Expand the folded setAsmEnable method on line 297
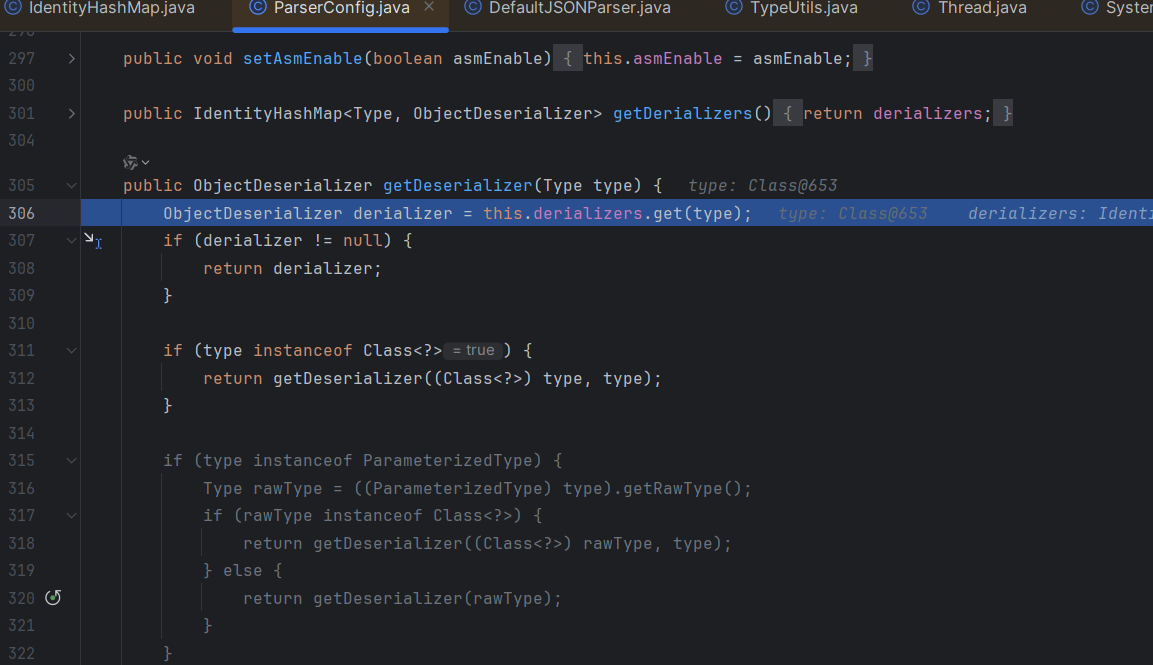Viewport: 1153px width, 665px height. (71, 59)
